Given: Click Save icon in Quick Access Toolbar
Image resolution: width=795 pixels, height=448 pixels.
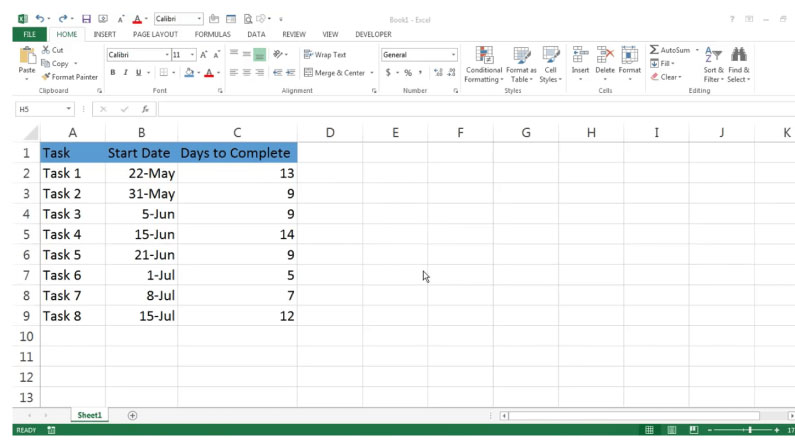Looking at the screenshot, I should tap(86, 19).
